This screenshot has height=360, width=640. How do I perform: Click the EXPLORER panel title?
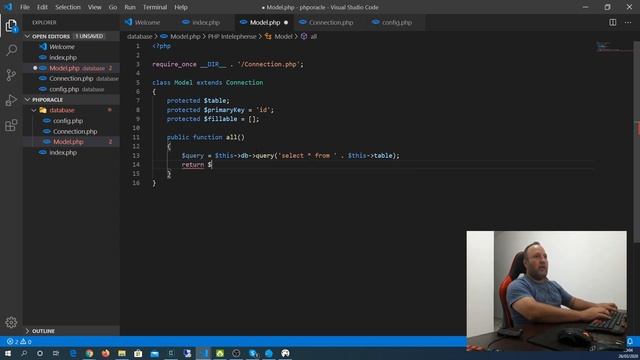pos(44,22)
